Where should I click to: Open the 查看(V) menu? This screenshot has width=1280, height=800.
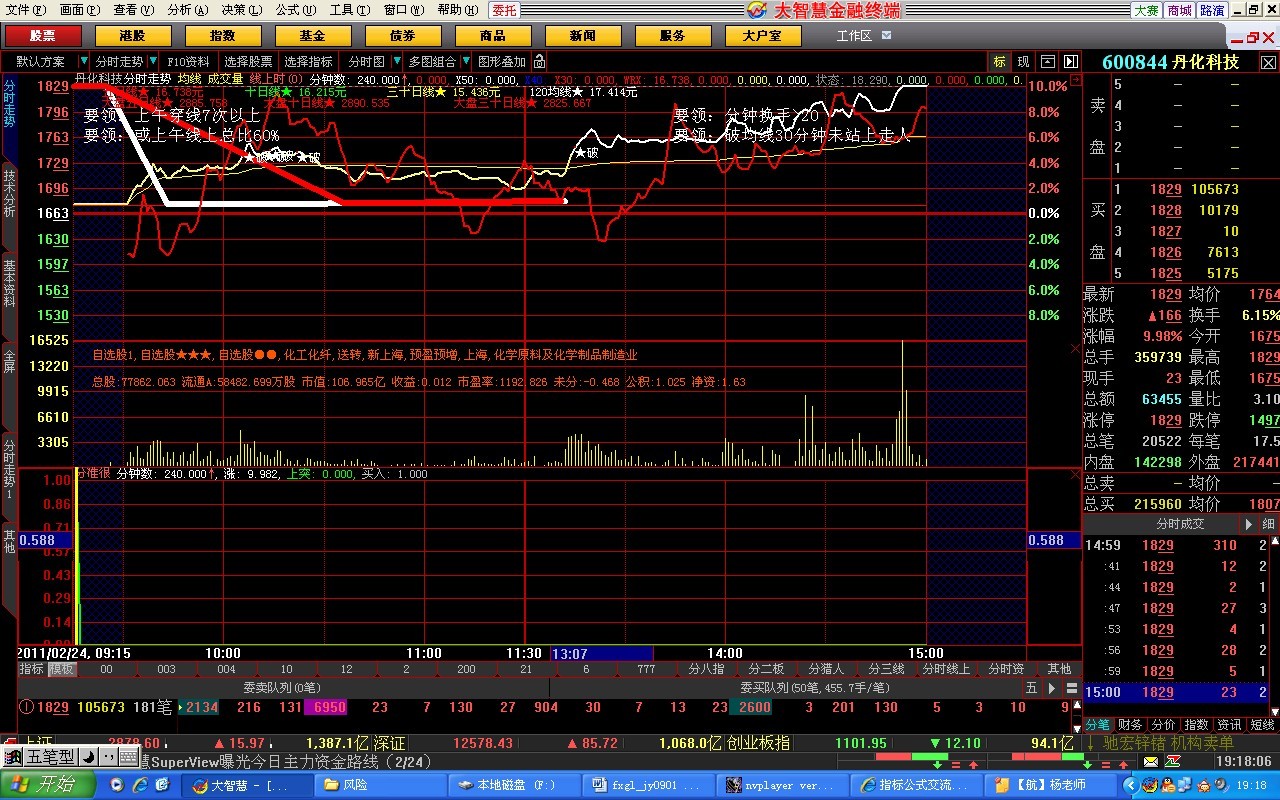(x=133, y=10)
